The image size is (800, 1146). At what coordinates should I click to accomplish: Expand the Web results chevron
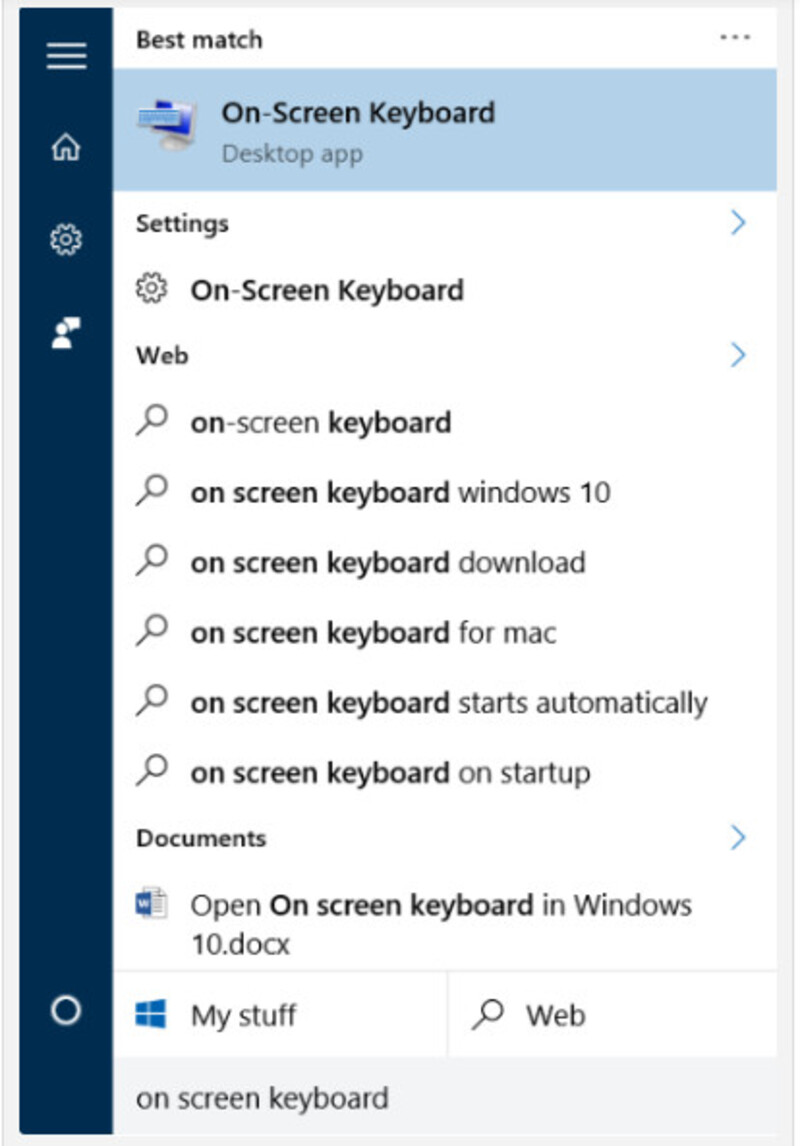738,354
